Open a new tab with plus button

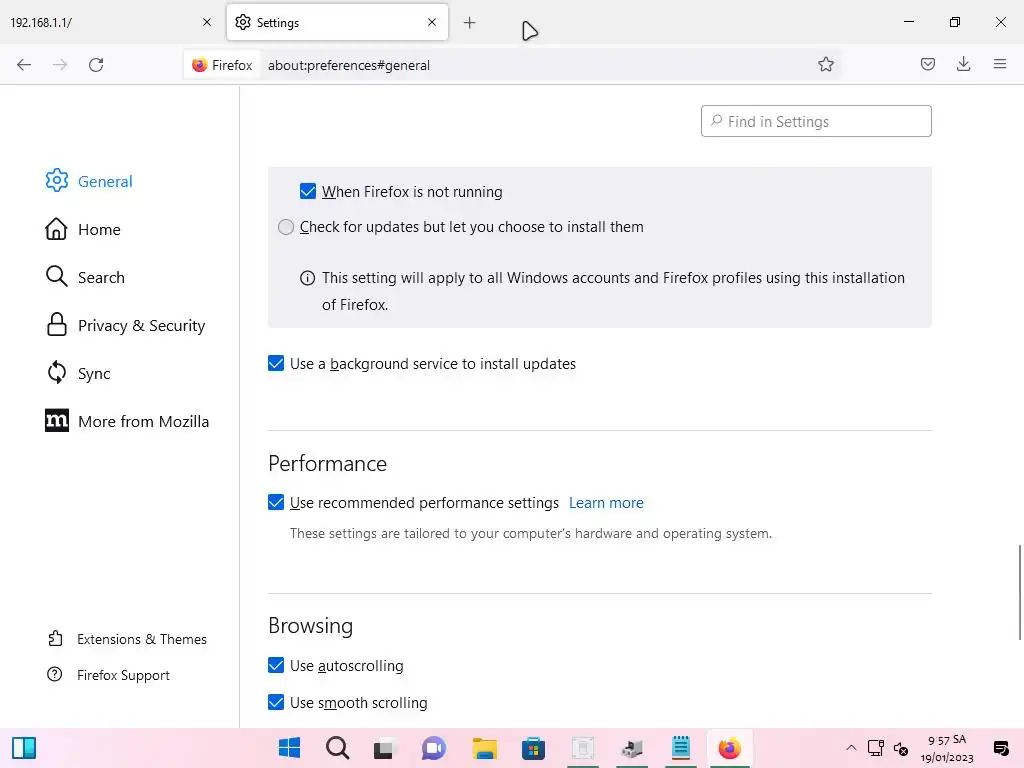[x=470, y=23]
